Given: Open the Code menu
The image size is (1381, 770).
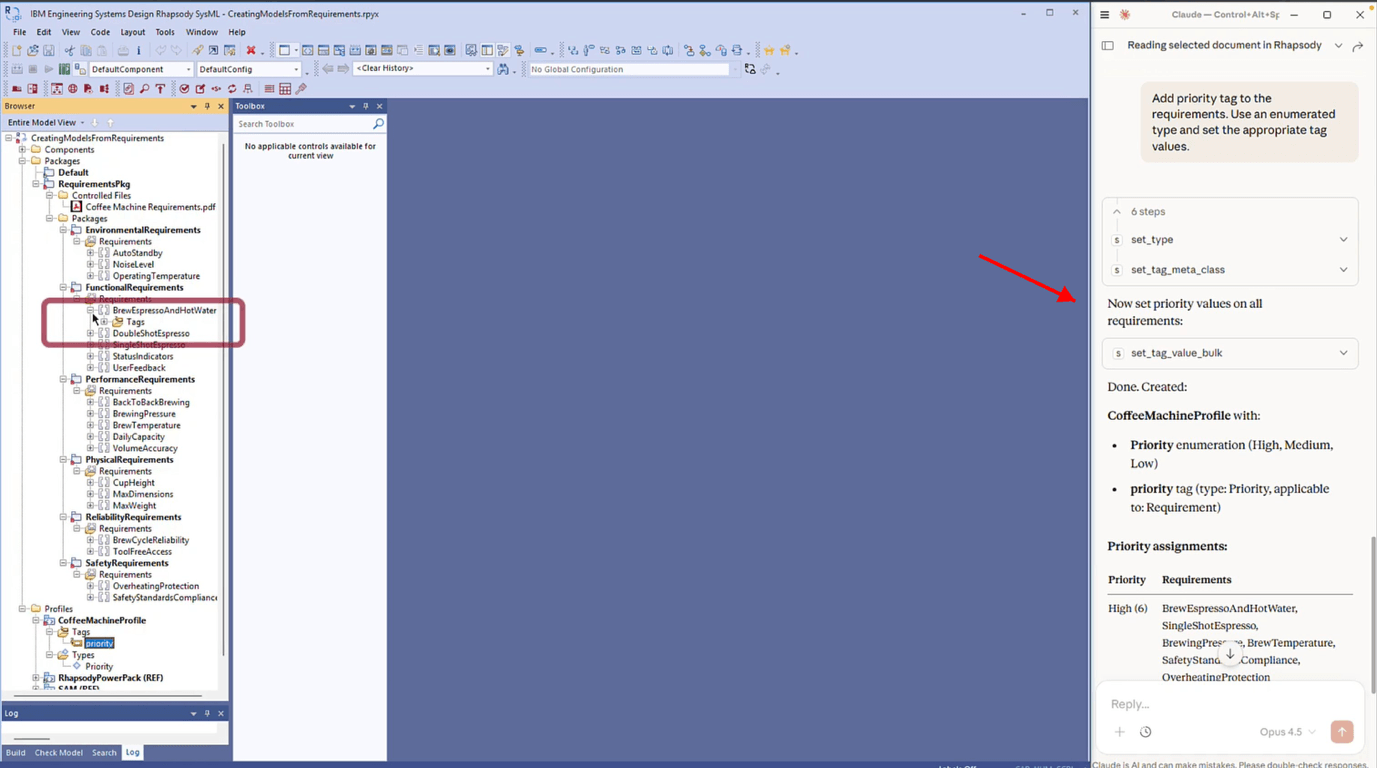Looking at the screenshot, I should tap(100, 32).
